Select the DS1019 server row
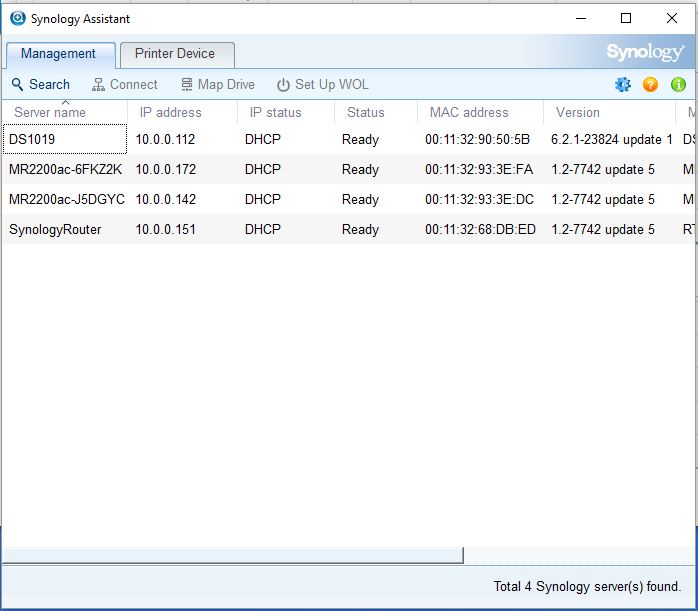 pos(349,139)
